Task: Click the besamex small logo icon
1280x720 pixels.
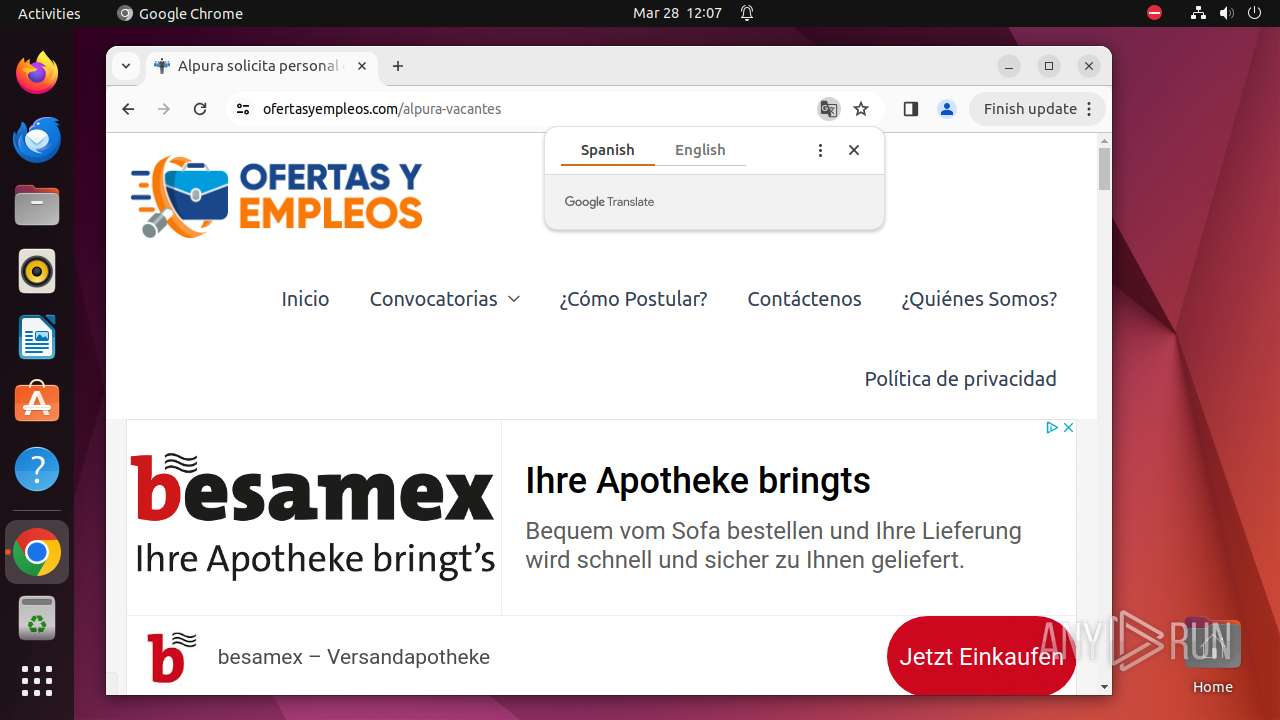Action: click(x=171, y=657)
